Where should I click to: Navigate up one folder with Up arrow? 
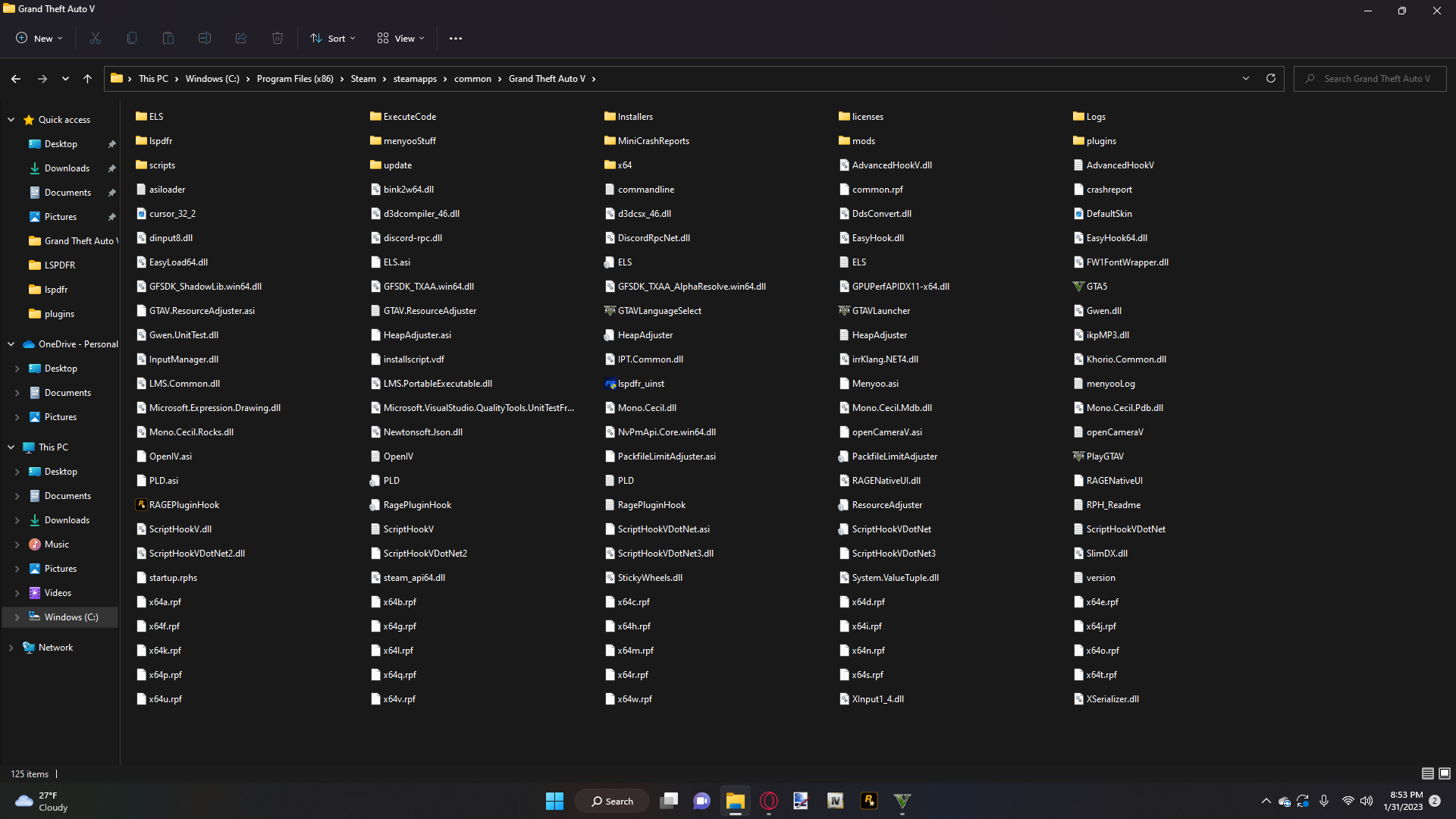(87, 78)
